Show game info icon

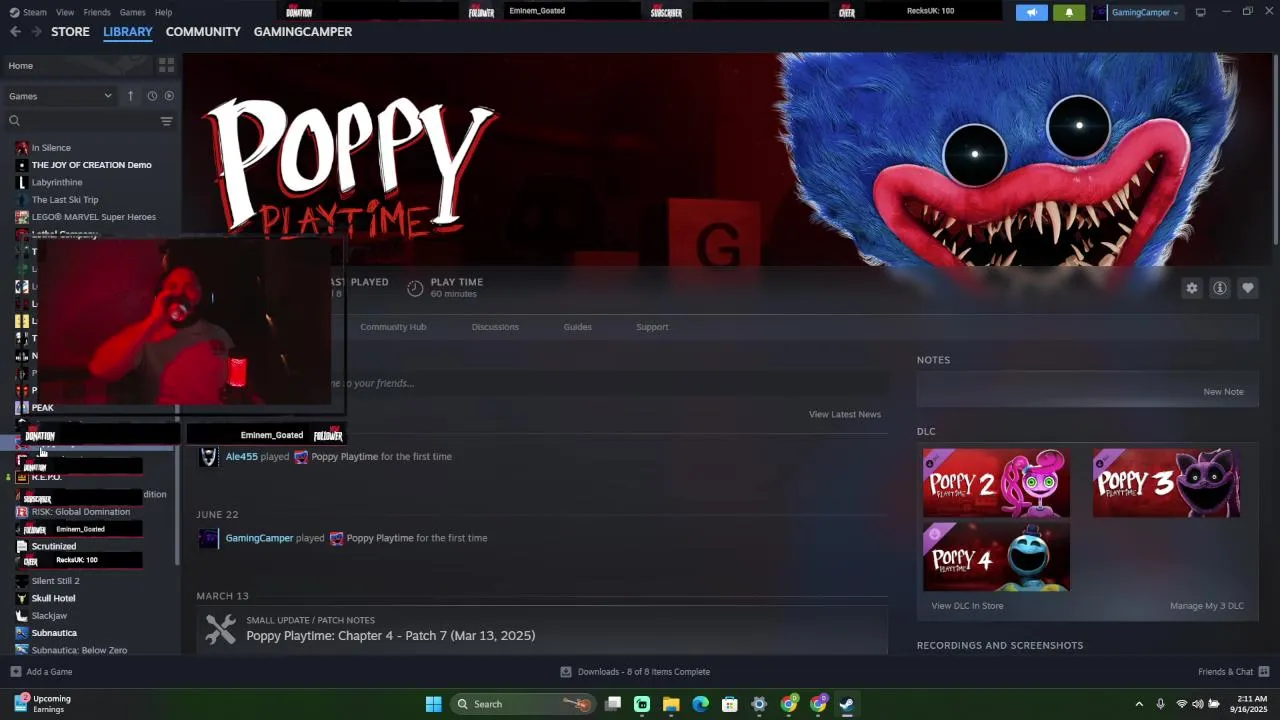click(x=1220, y=288)
